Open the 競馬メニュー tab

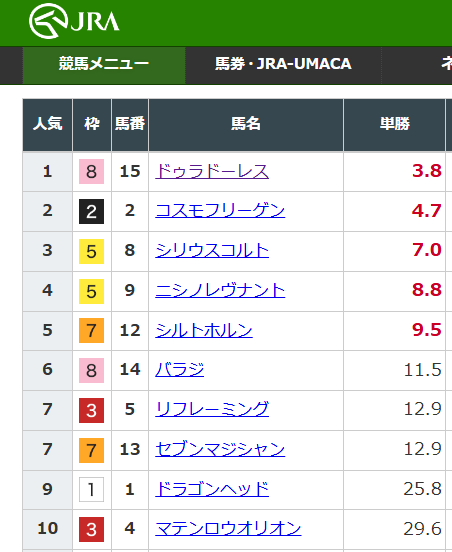(104, 65)
